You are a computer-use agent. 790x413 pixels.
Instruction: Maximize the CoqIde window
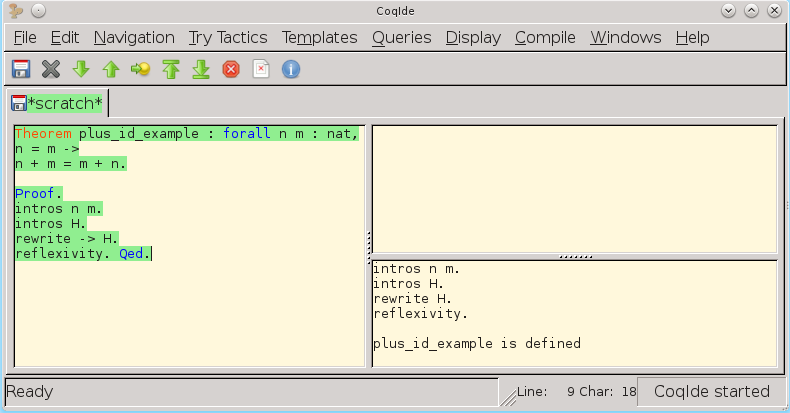point(751,11)
